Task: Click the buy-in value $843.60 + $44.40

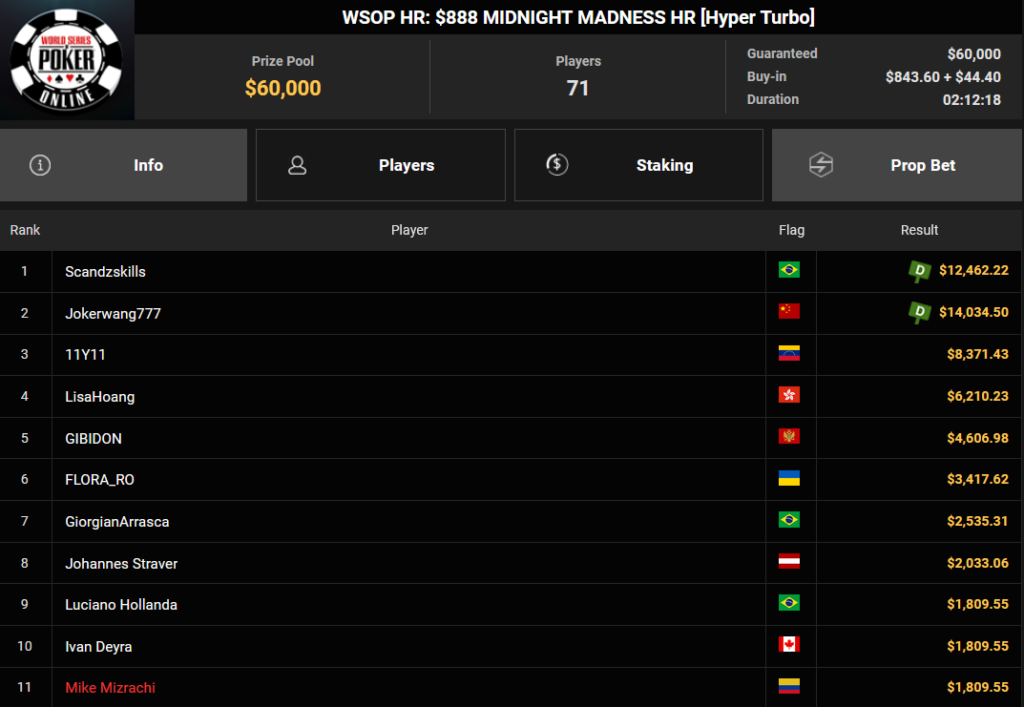Action: click(943, 77)
